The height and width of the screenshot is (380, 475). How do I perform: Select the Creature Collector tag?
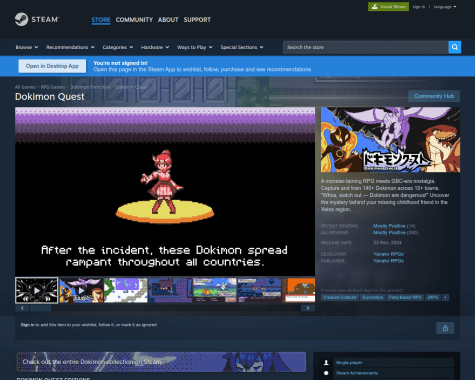tap(340, 297)
